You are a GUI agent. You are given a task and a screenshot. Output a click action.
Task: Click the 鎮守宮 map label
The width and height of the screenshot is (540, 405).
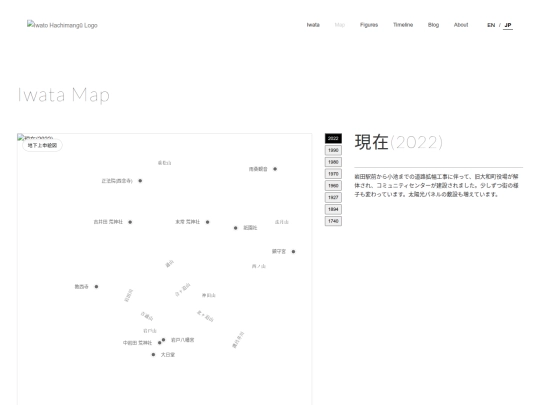point(279,251)
